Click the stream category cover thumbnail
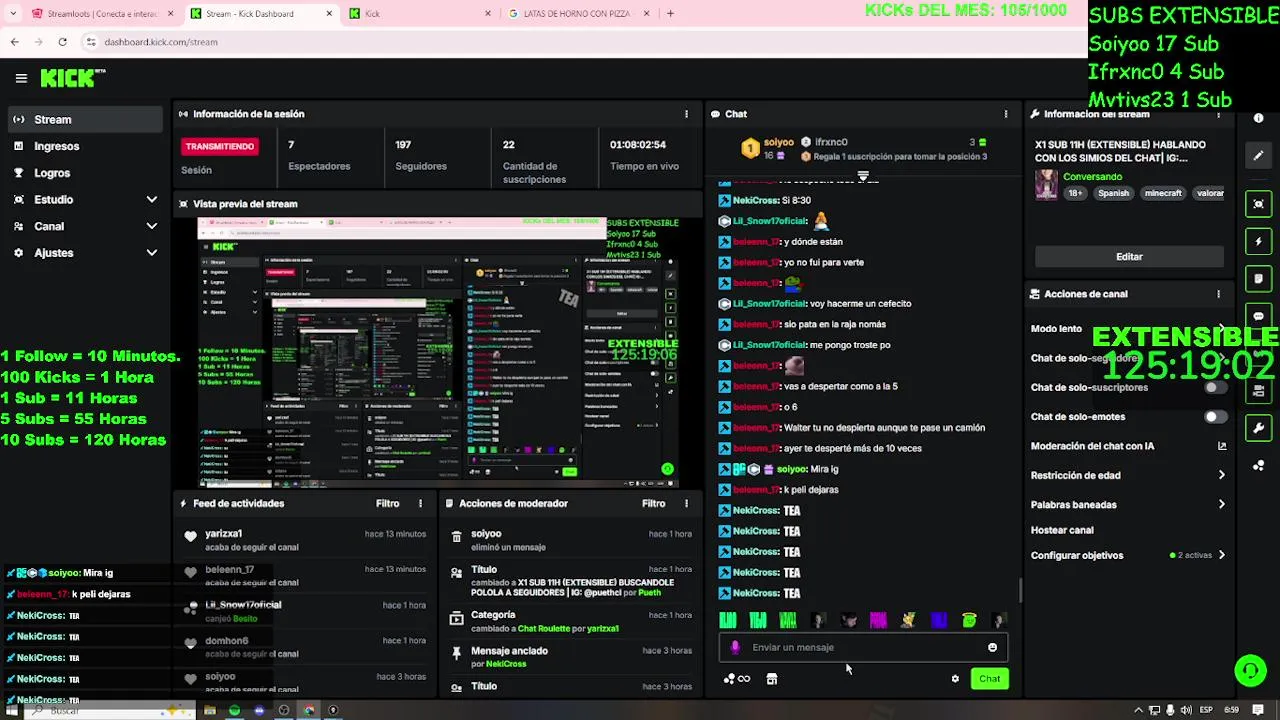This screenshot has height=720, width=1280. [1046, 185]
